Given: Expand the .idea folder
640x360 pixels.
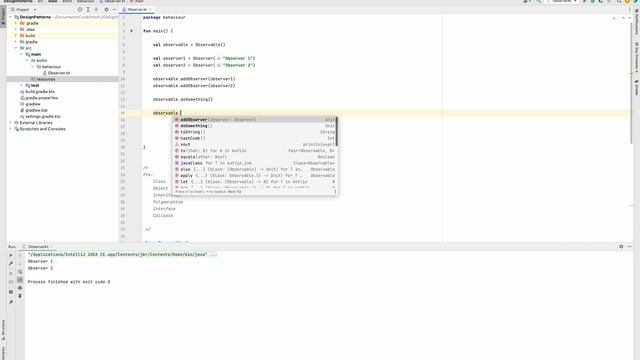Looking at the screenshot, I should point(16,29).
